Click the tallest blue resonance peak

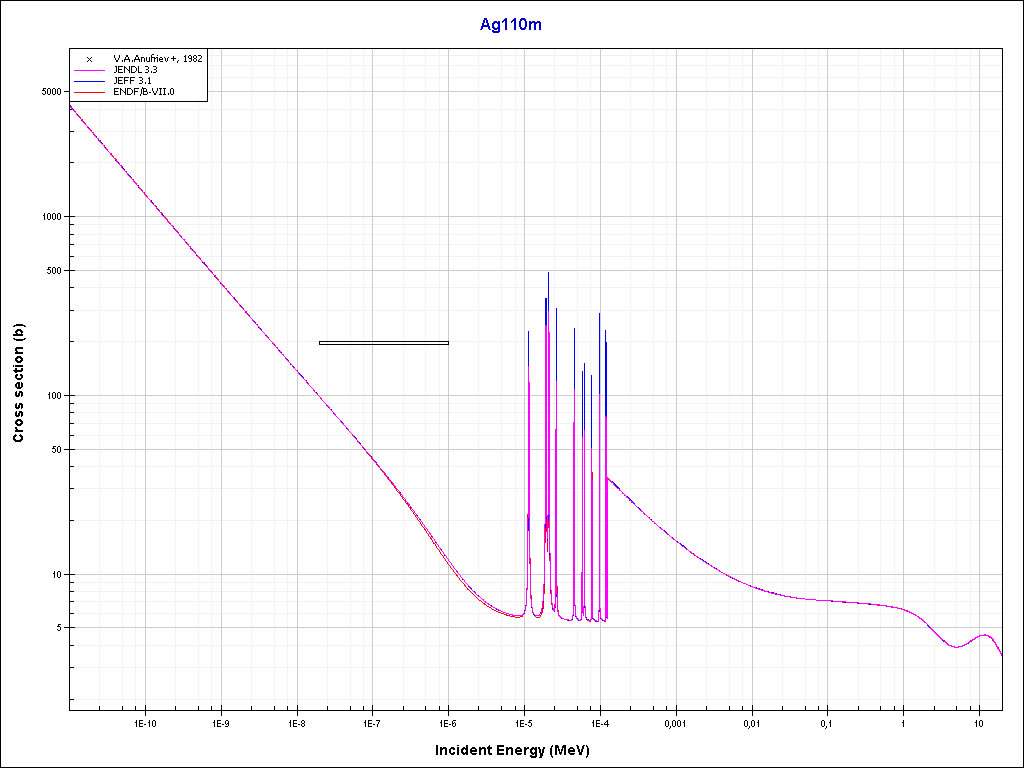coord(548,275)
